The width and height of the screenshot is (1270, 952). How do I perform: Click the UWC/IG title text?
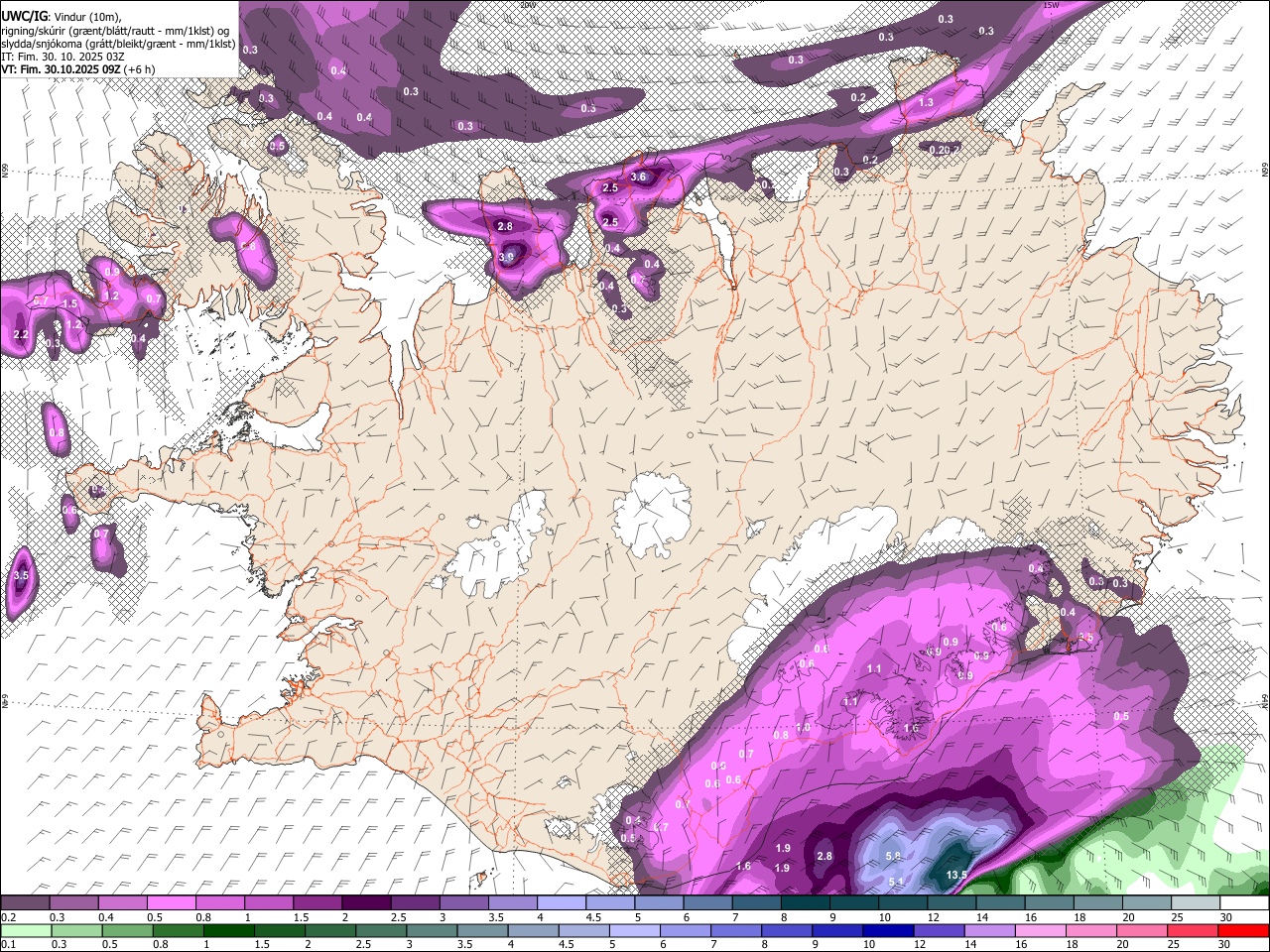(x=24, y=17)
